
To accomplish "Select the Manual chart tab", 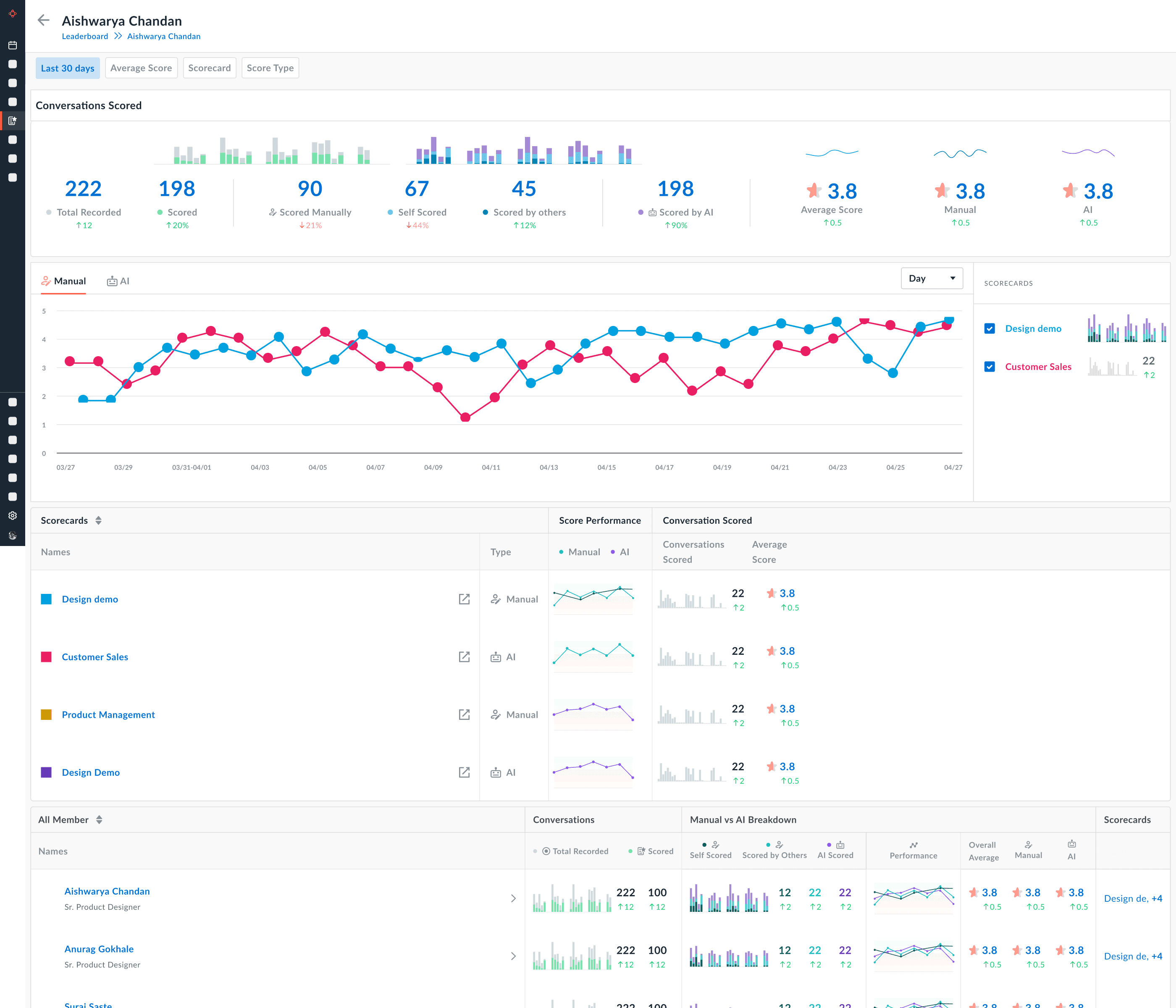I will [x=63, y=281].
